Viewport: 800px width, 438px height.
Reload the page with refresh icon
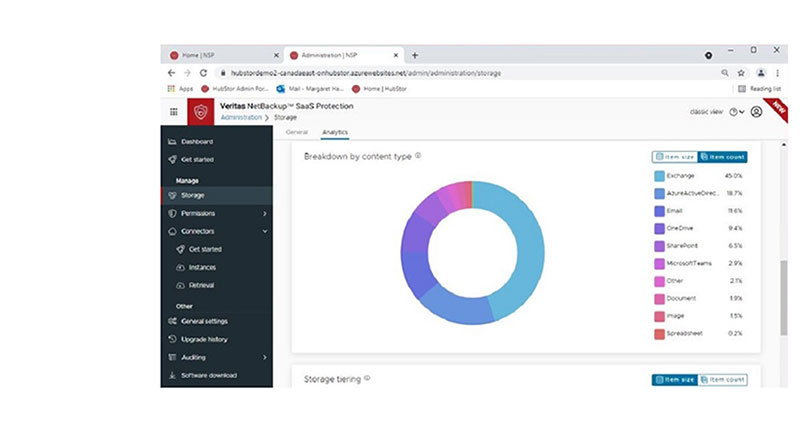(203, 73)
